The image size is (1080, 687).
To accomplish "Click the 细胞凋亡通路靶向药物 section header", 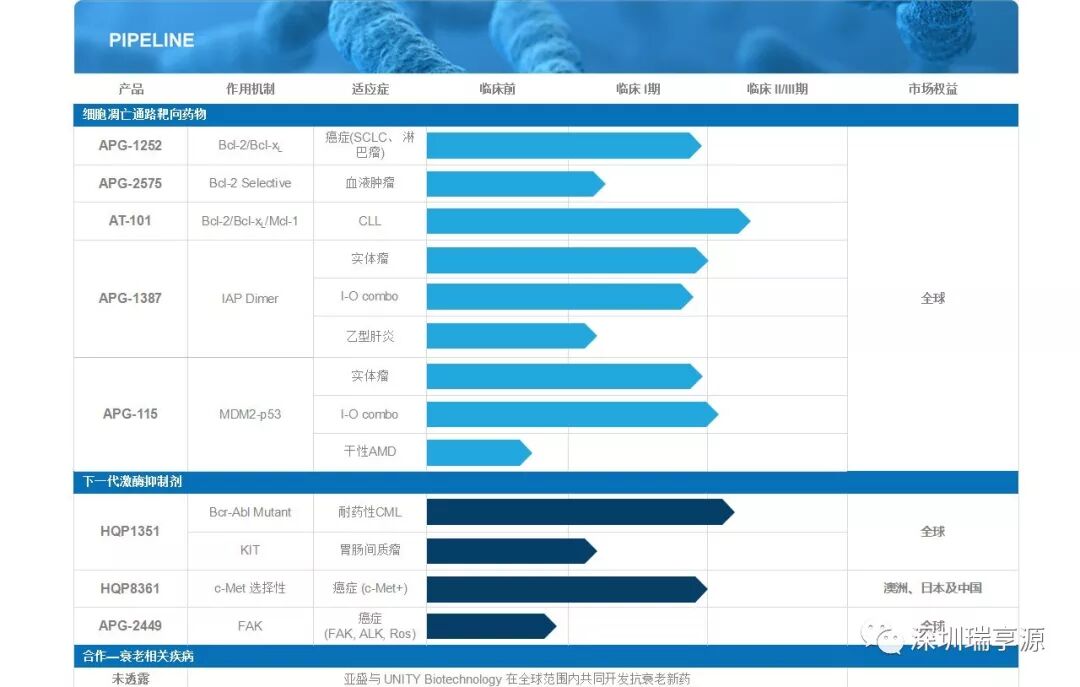I will click(546, 114).
